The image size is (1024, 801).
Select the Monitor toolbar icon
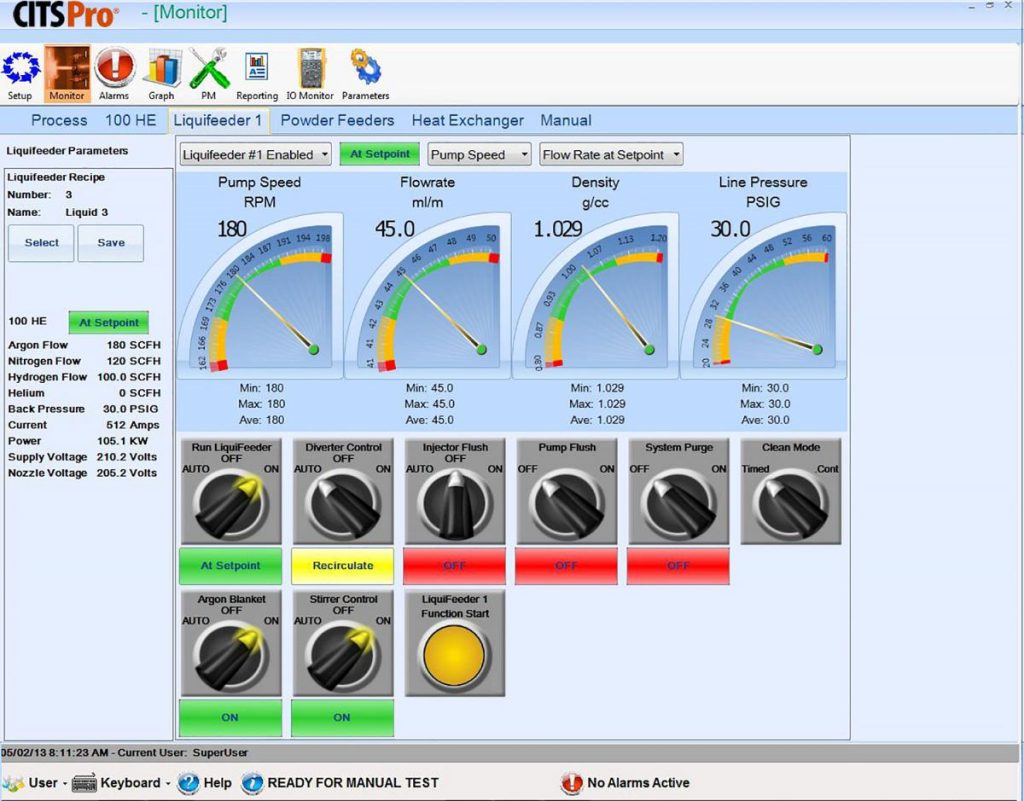[67, 74]
